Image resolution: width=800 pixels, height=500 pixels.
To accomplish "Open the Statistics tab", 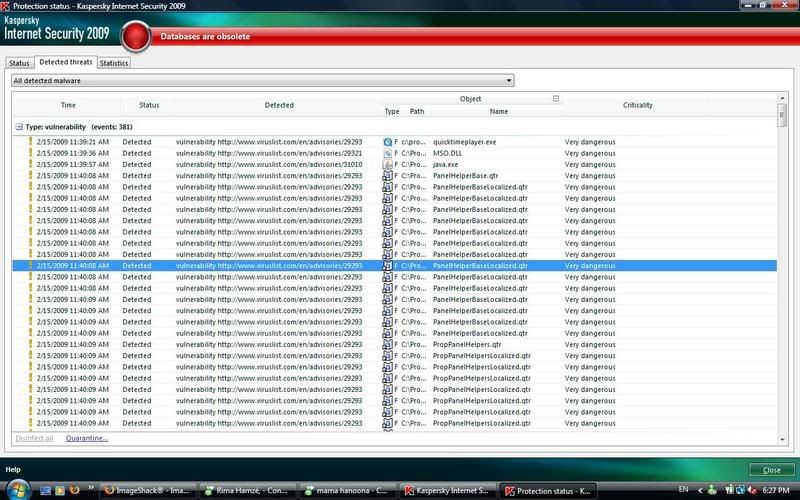I will [x=113, y=63].
